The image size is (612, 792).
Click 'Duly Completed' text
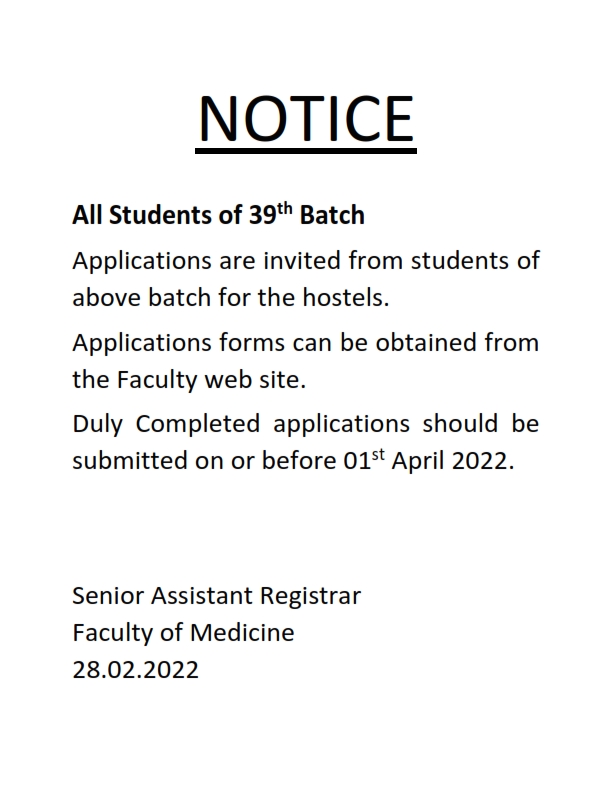(166, 424)
